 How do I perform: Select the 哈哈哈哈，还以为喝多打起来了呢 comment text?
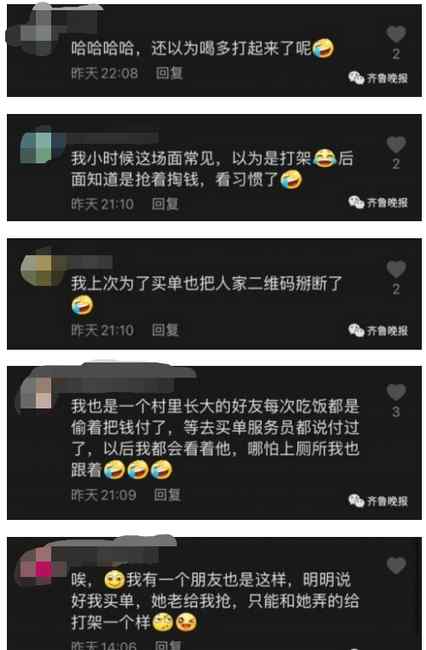tap(202, 49)
